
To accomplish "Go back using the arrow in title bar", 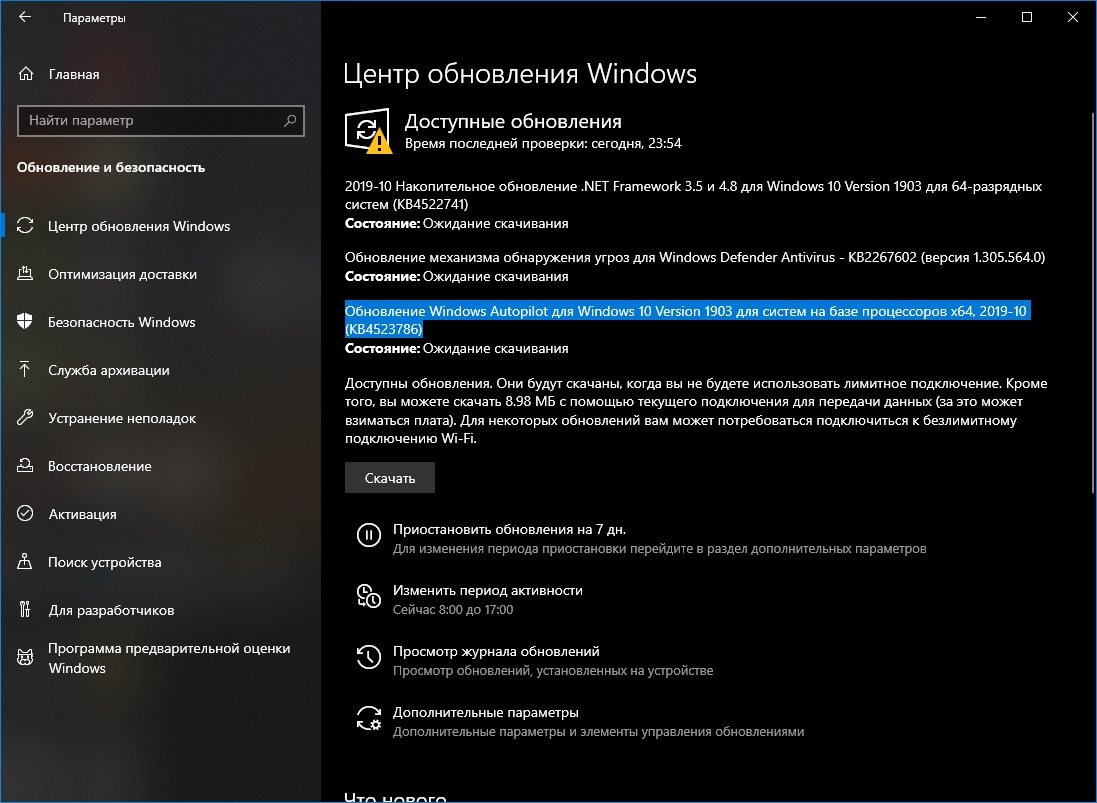I will 25,17.
